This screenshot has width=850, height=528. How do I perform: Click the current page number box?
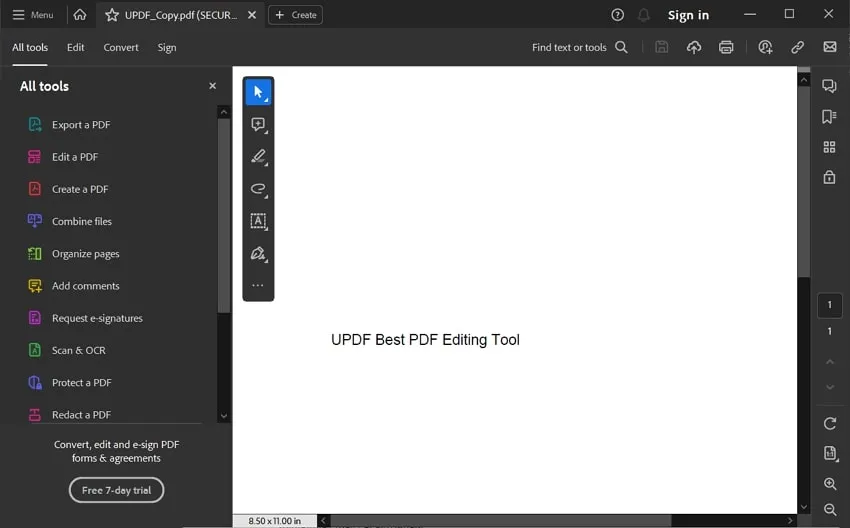pyautogui.click(x=829, y=305)
